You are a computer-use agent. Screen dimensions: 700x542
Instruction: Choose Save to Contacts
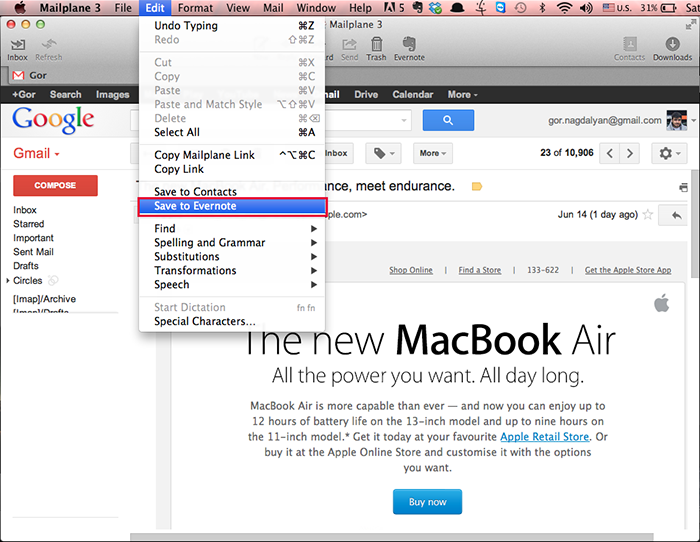pos(232,192)
